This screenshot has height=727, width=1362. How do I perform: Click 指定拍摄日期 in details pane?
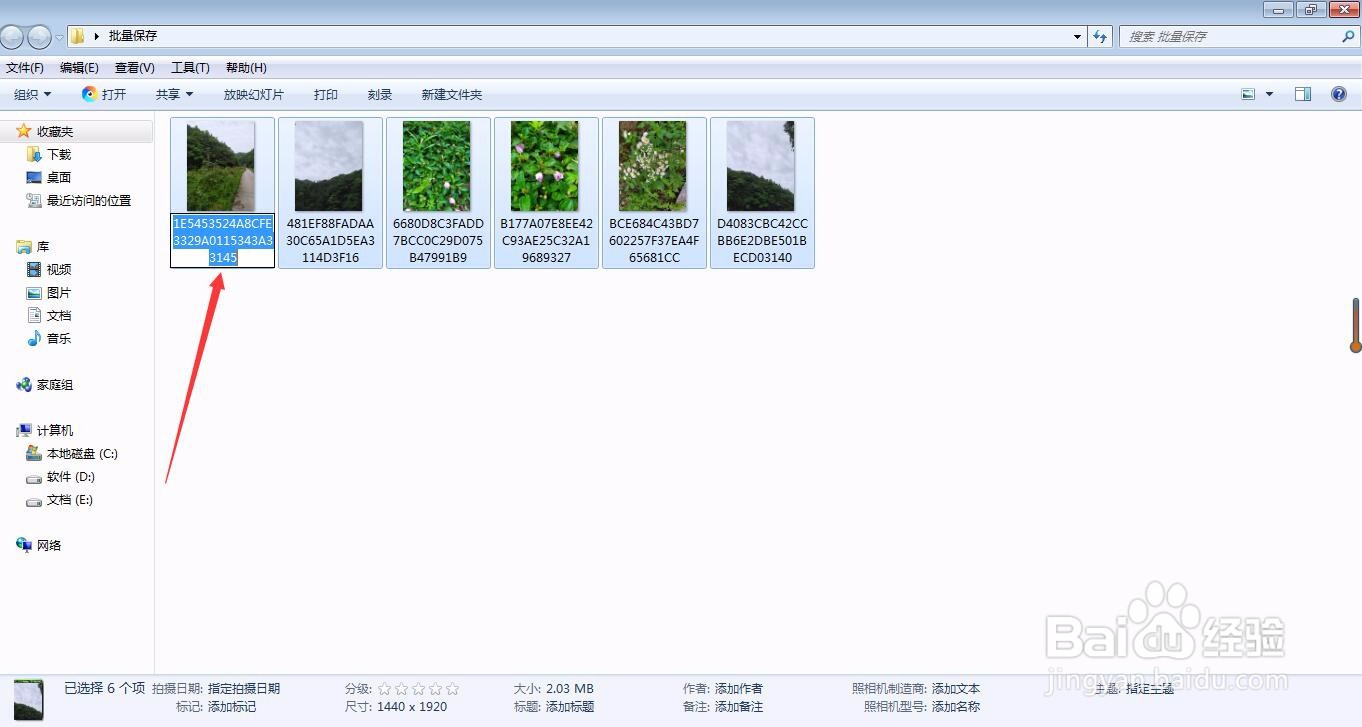(244, 688)
